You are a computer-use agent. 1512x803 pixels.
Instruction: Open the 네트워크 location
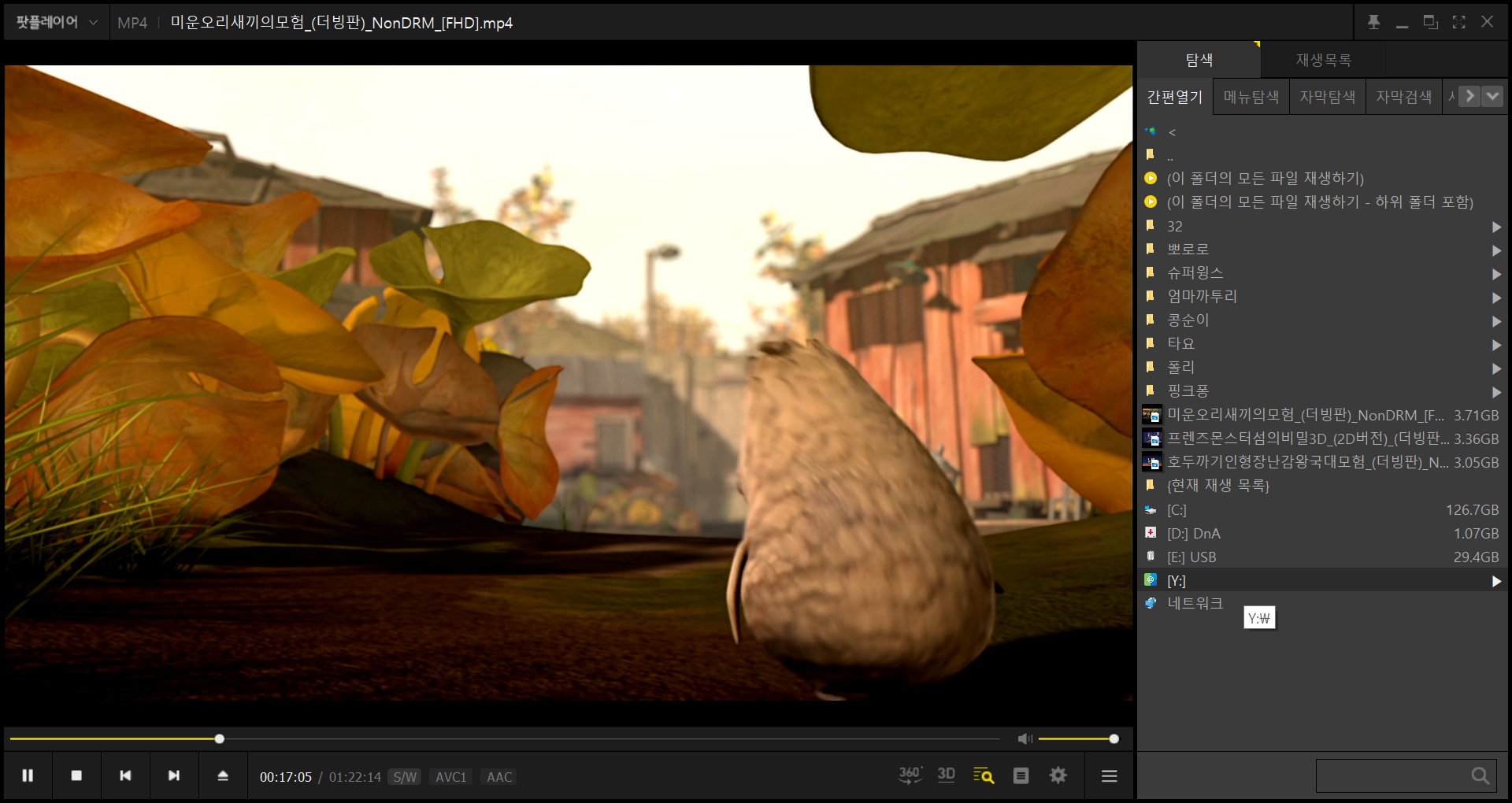click(x=1323, y=604)
